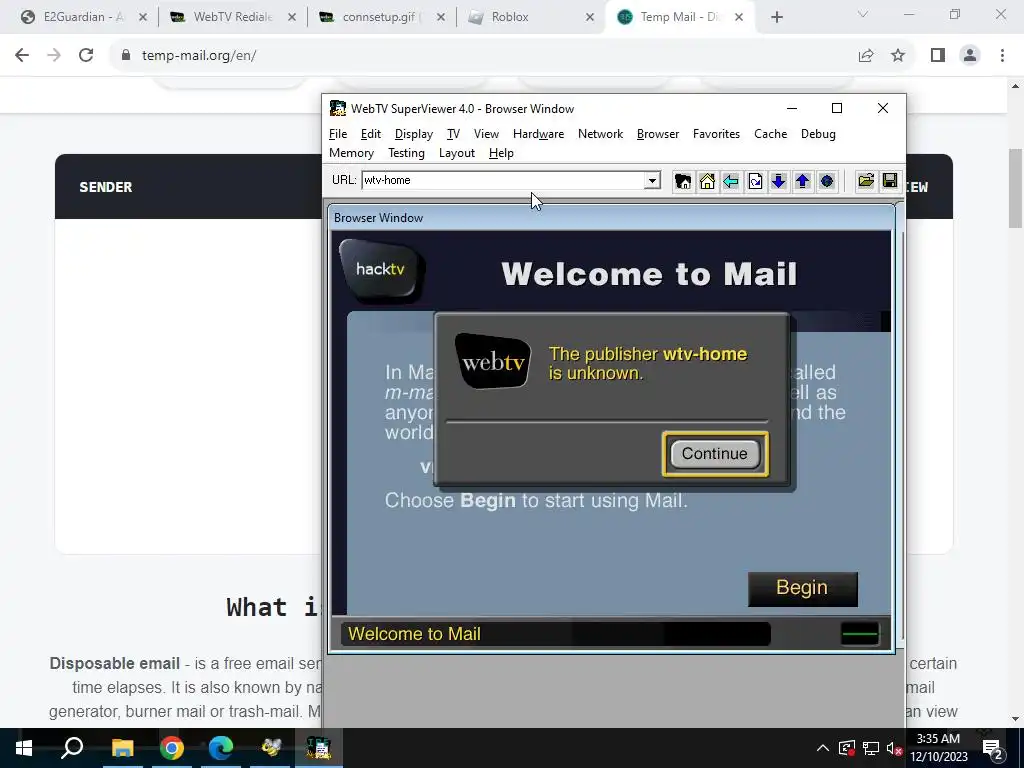Click the blue down arrow toolbar icon
Image resolution: width=1024 pixels, height=768 pixels.
click(778, 181)
